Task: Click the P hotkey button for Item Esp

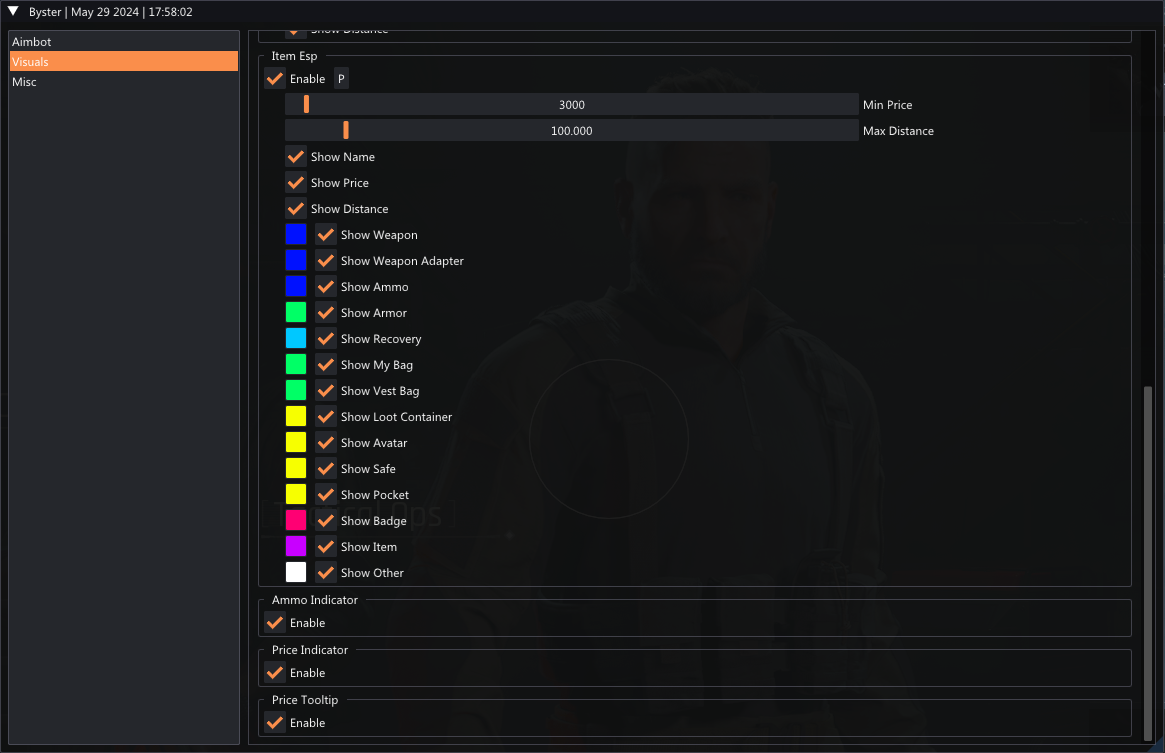Action: click(x=341, y=79)
